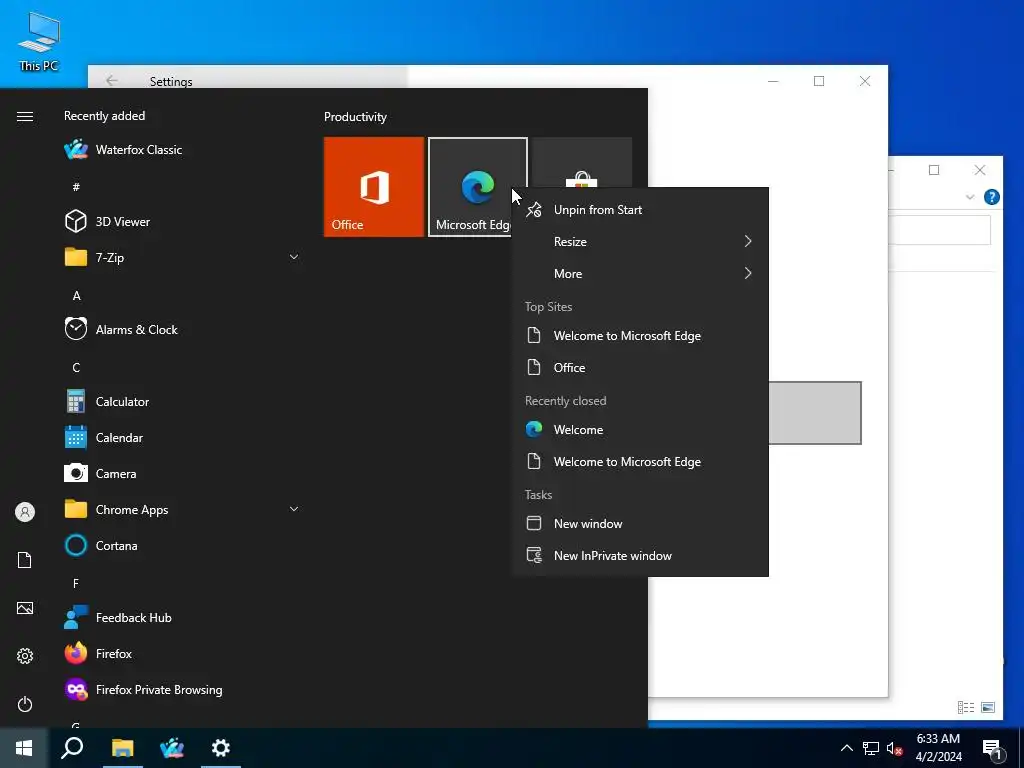Screen dimensions: 1024x768
Task: Choose New InPrivate window task
Action: 640,556
